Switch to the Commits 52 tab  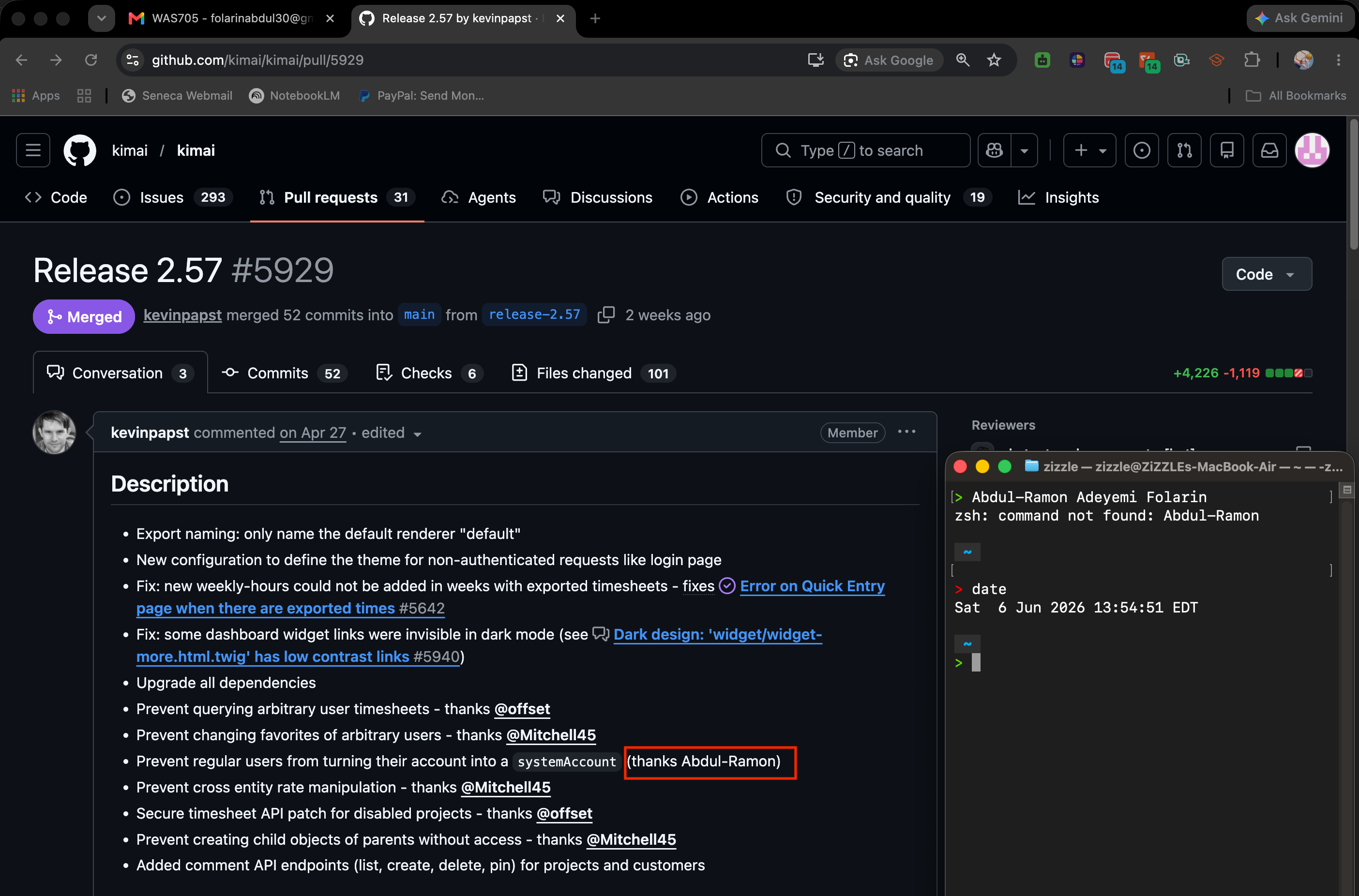click(285, 373)
